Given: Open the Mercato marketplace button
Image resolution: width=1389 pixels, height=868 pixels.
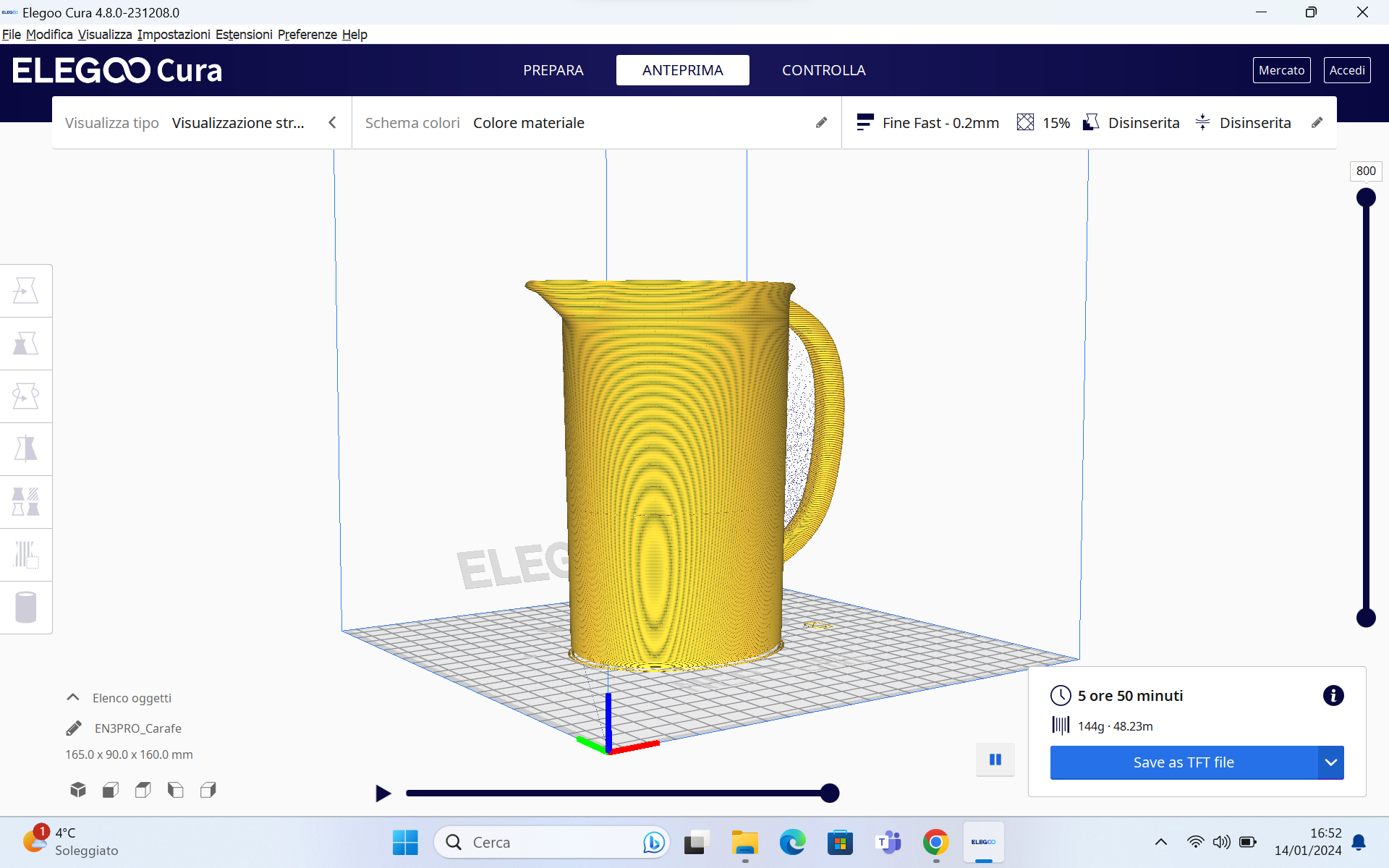Looking at the screenshot, I should 1281,70.
